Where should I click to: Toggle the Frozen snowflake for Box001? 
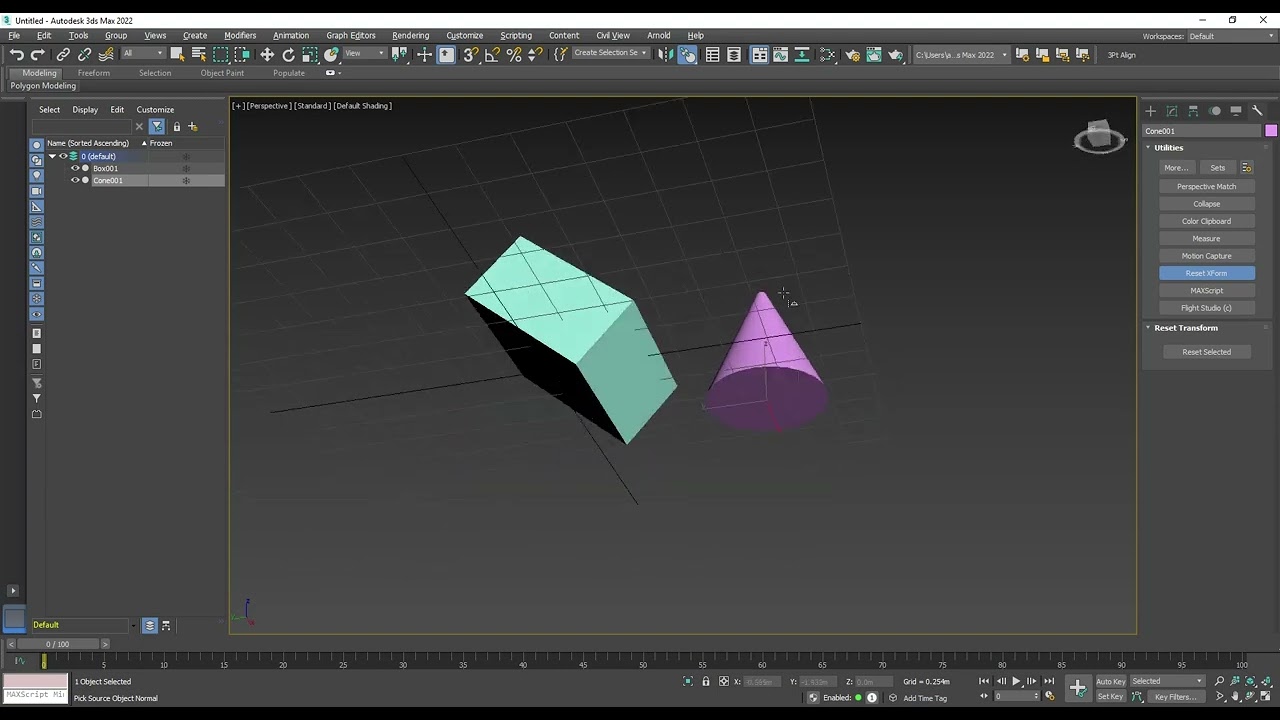186,168
